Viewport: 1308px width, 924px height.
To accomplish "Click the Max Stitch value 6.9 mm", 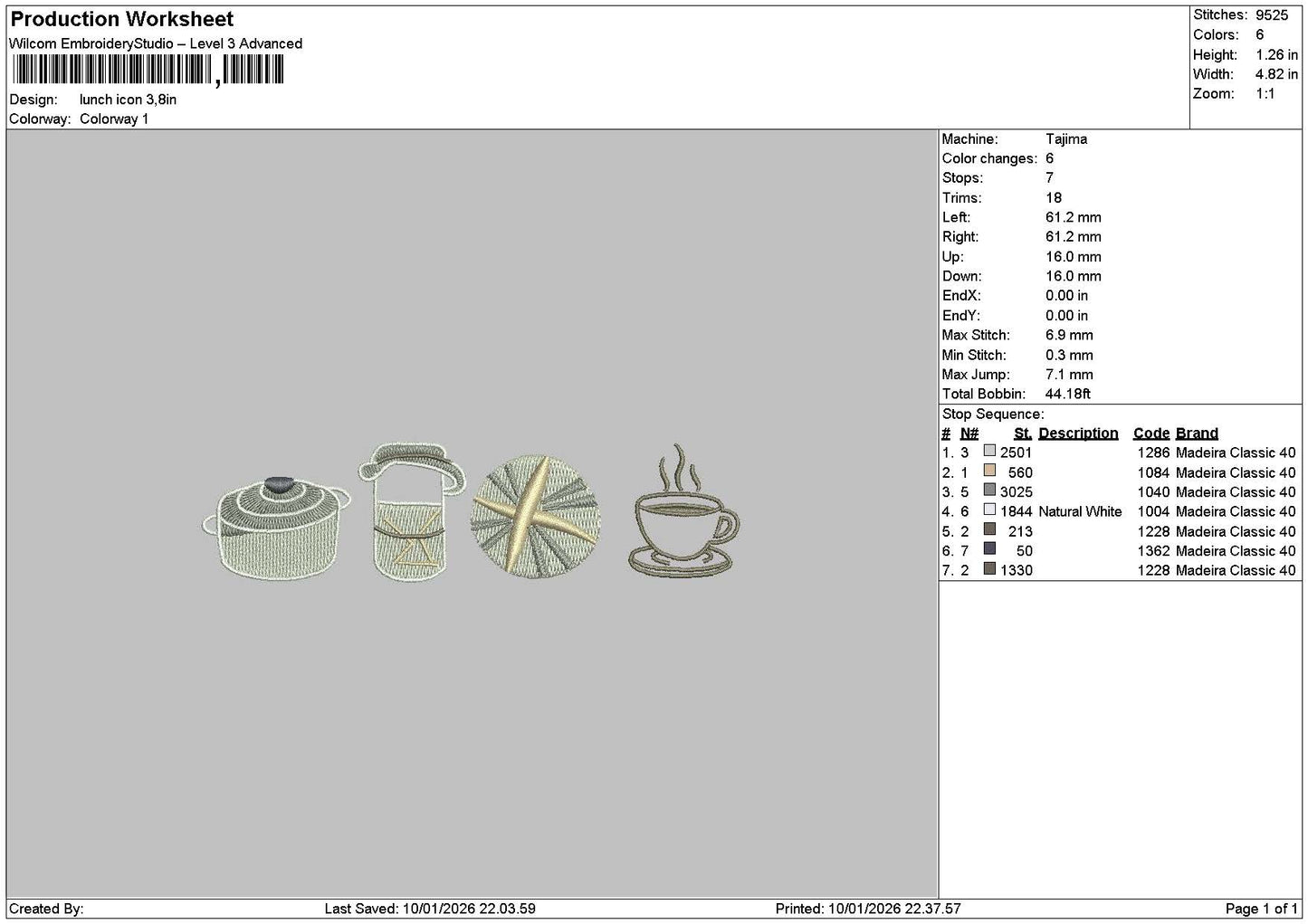I will 1069,335.
